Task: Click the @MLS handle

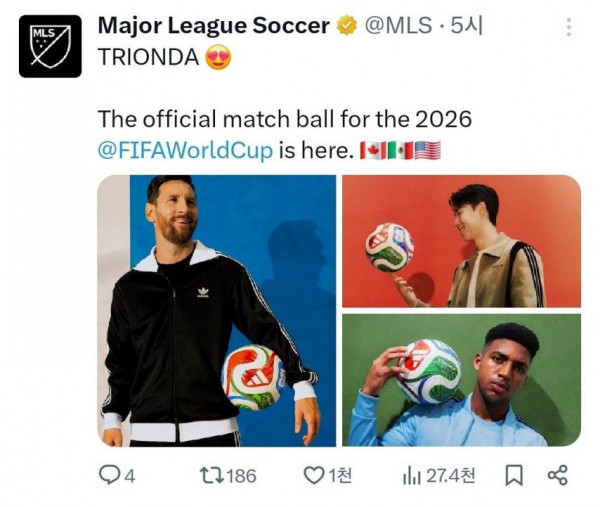Action: coord(395,27)
